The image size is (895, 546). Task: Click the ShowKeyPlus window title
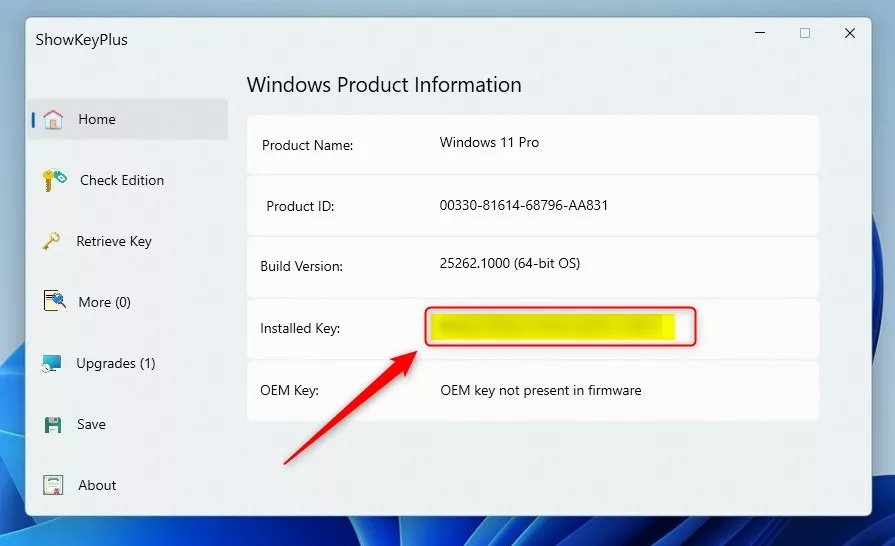tap(82, 40)
